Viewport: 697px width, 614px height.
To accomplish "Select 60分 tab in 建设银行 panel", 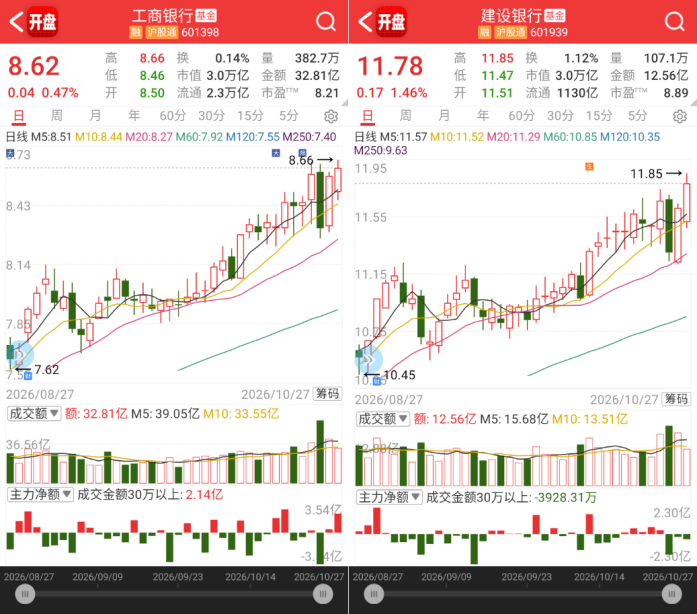I will [x=521, y=116].
